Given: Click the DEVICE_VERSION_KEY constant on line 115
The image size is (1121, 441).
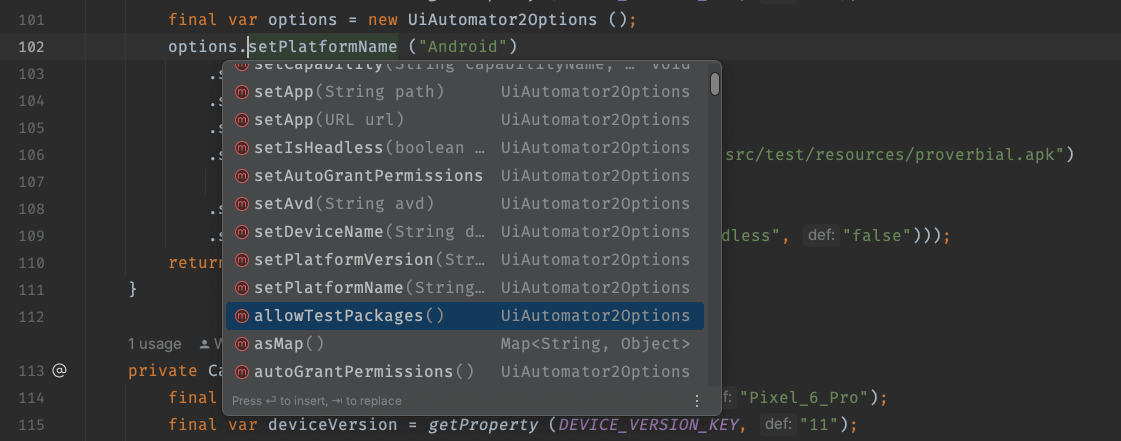Looking at the screenshot, I should 651,425.
